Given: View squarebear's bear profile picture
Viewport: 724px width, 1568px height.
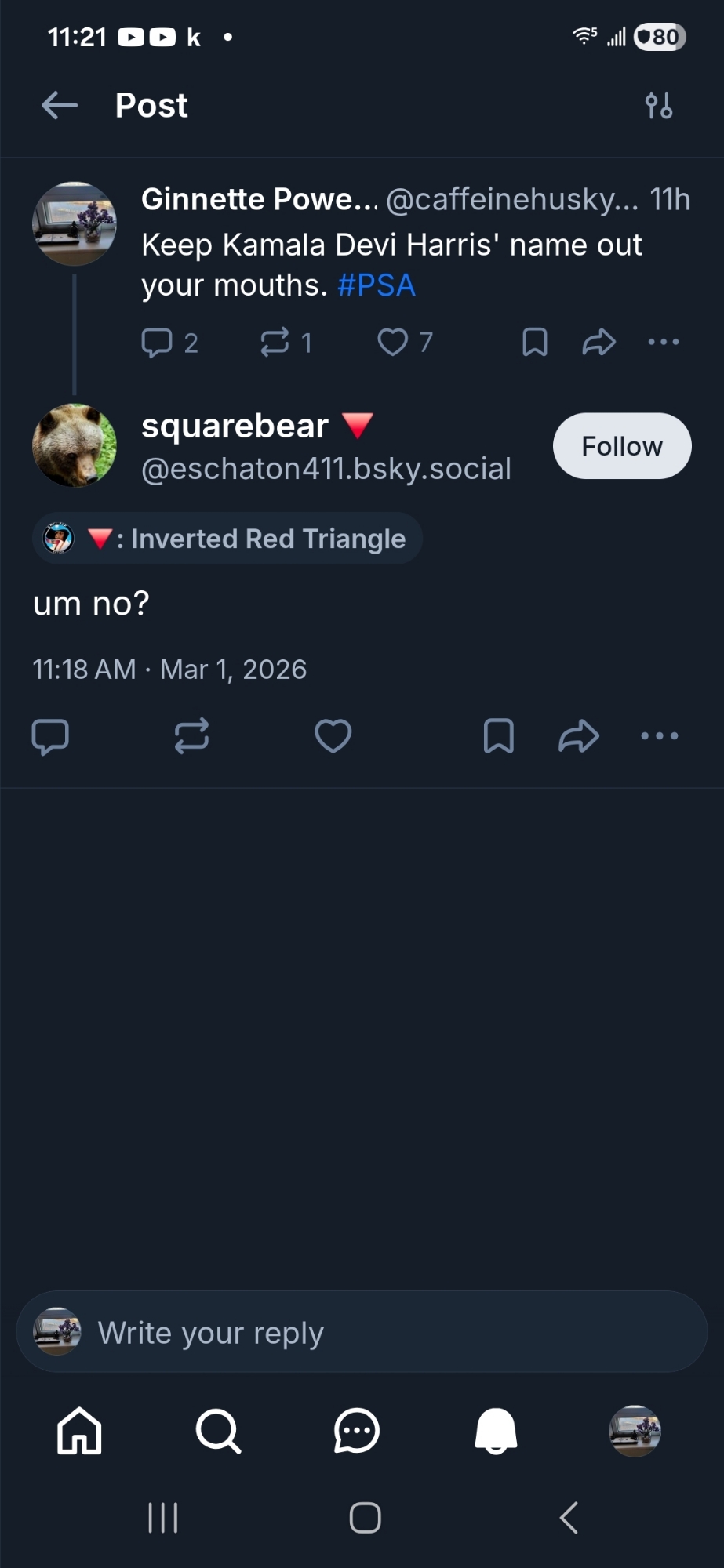Looking at the screenshot, I should tap(75, 445).
